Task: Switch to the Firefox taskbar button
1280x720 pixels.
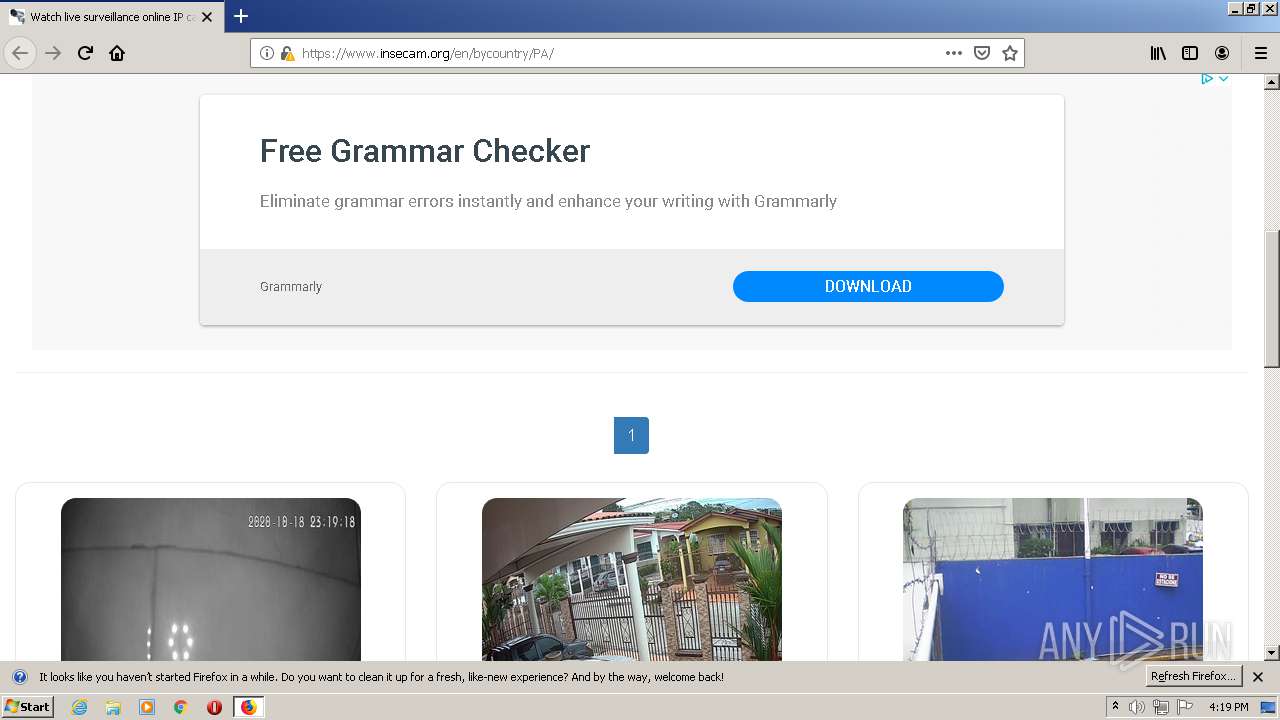Action: pos(248,707)
